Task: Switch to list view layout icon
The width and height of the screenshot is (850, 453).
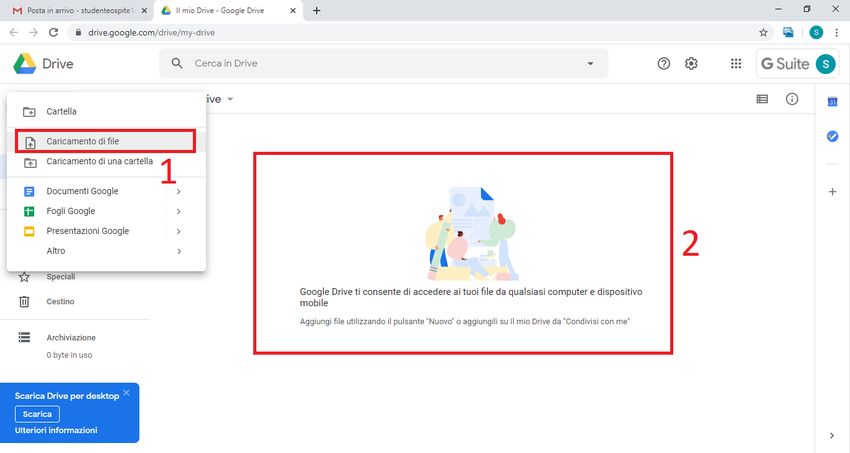Action: click(x=762, y=99)
